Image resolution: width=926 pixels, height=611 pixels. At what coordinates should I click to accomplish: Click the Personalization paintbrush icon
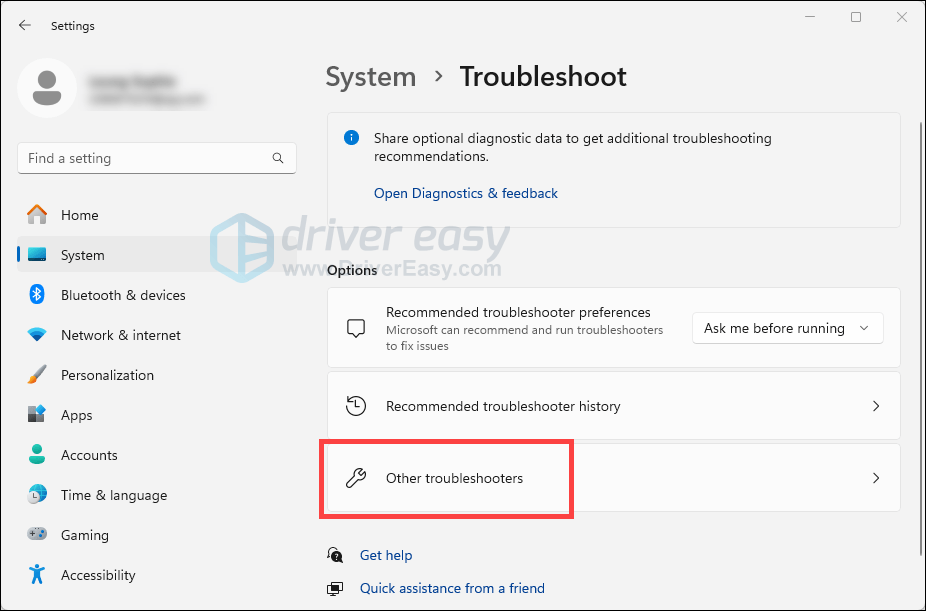(x=37, y=375)
